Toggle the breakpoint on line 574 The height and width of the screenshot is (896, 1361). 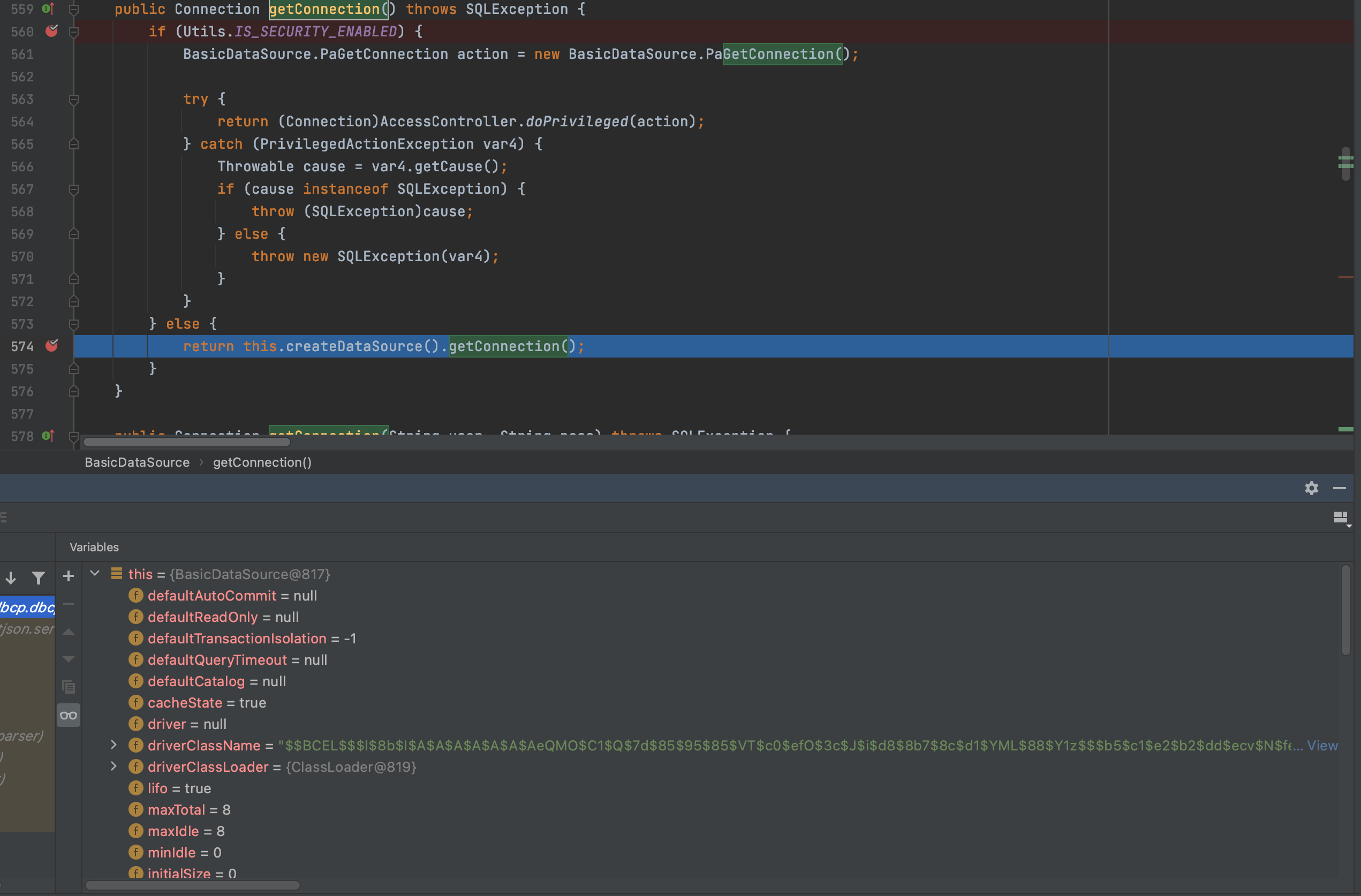tap(51, 345)
